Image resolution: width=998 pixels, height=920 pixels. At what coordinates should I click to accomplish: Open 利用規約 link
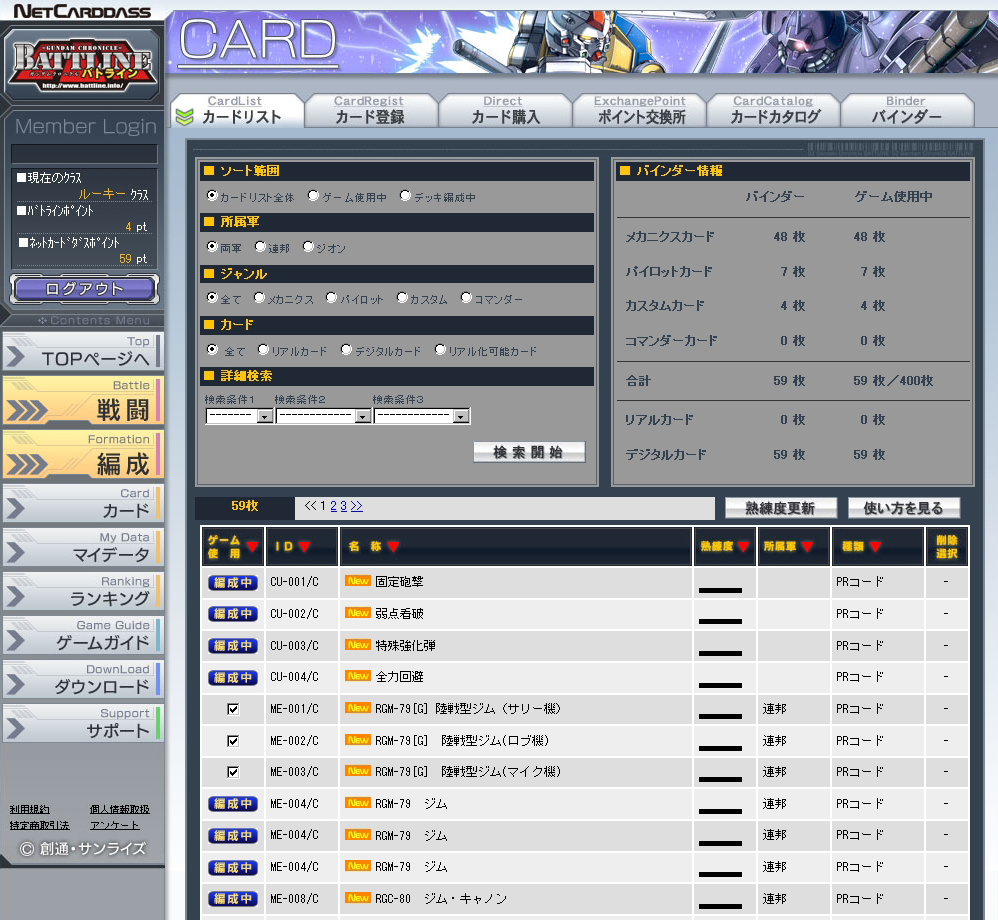[29, 809]
